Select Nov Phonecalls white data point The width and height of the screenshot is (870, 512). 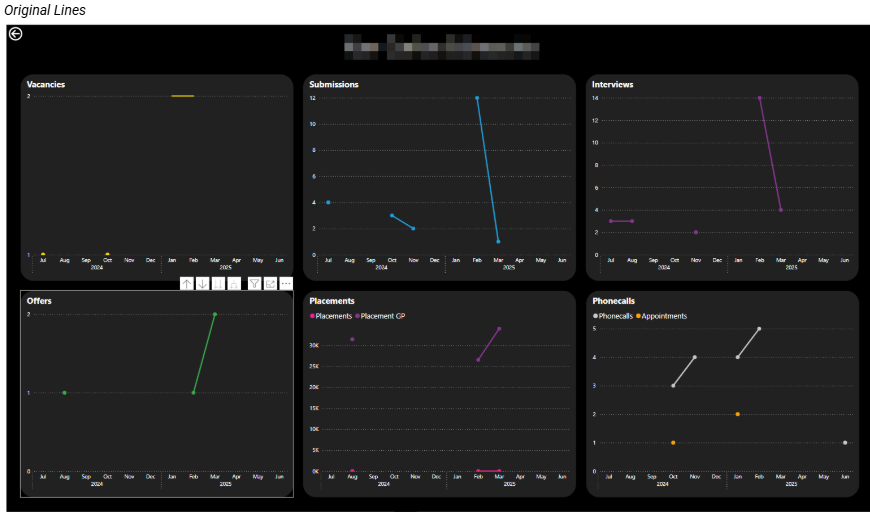[x=695, y=357]
